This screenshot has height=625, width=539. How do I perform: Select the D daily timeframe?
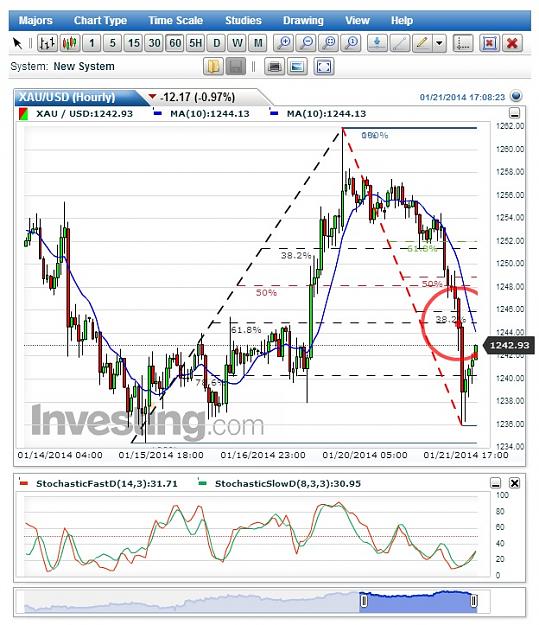[x=216, y=43]
